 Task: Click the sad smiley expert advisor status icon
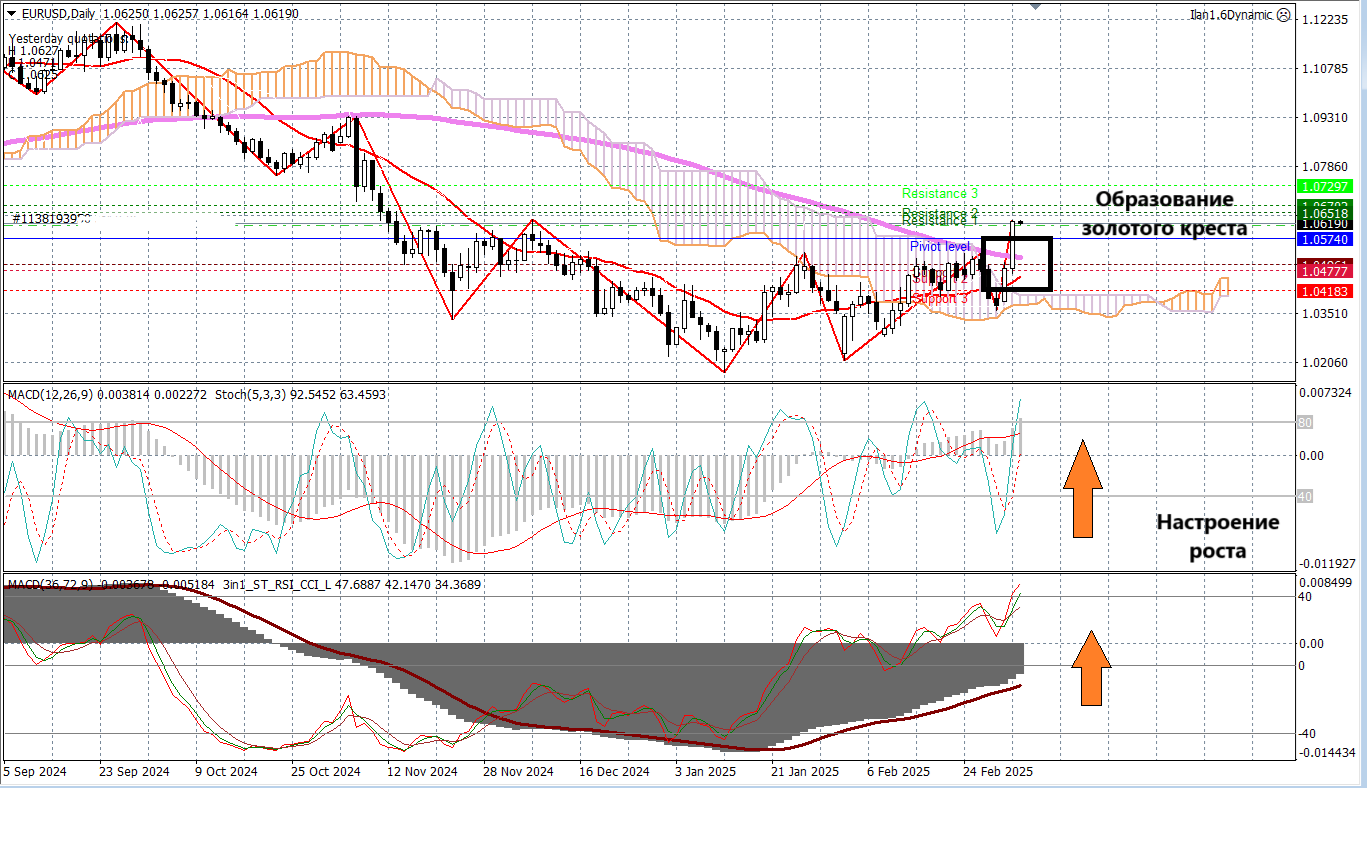[x=1284, y=15]
